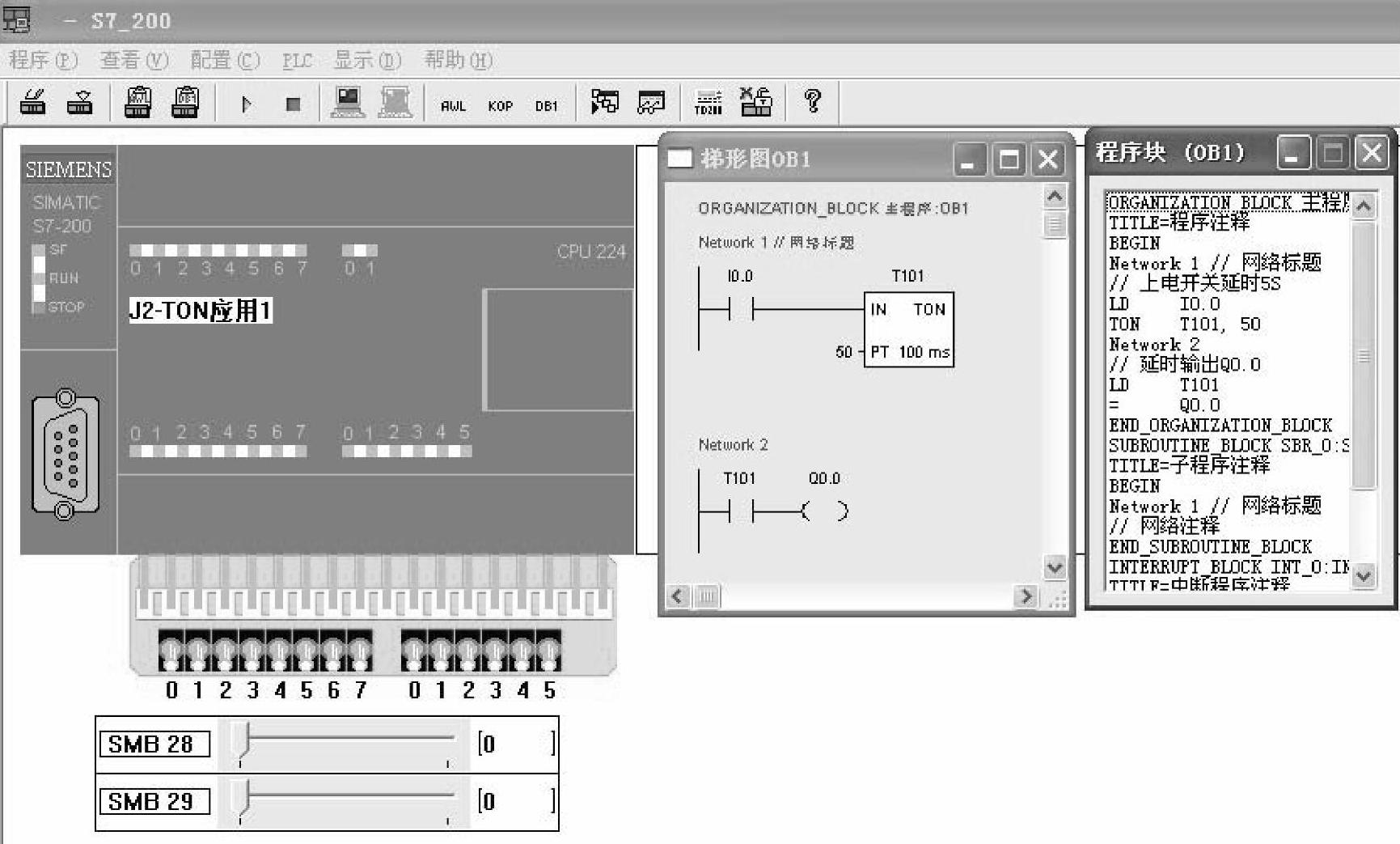This screenshot has width=1400, height=844.
Task: Stop the PLC with the square Stop icon
Action: [x=294, y=104]
